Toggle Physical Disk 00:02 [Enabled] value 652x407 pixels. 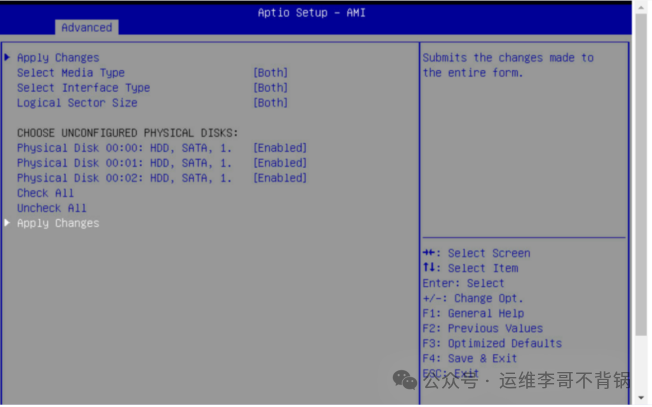280,178
